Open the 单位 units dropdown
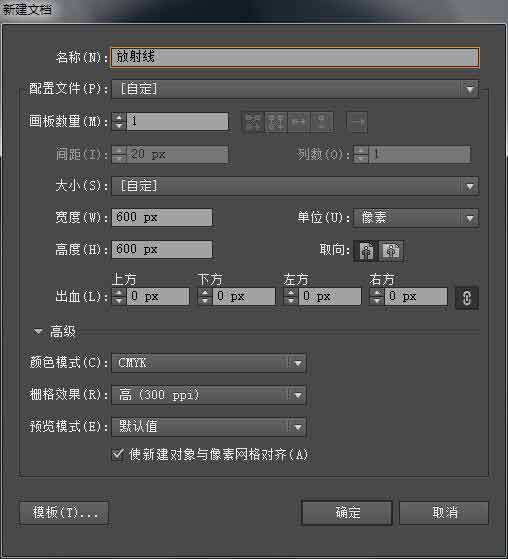 tap(416, 217)
